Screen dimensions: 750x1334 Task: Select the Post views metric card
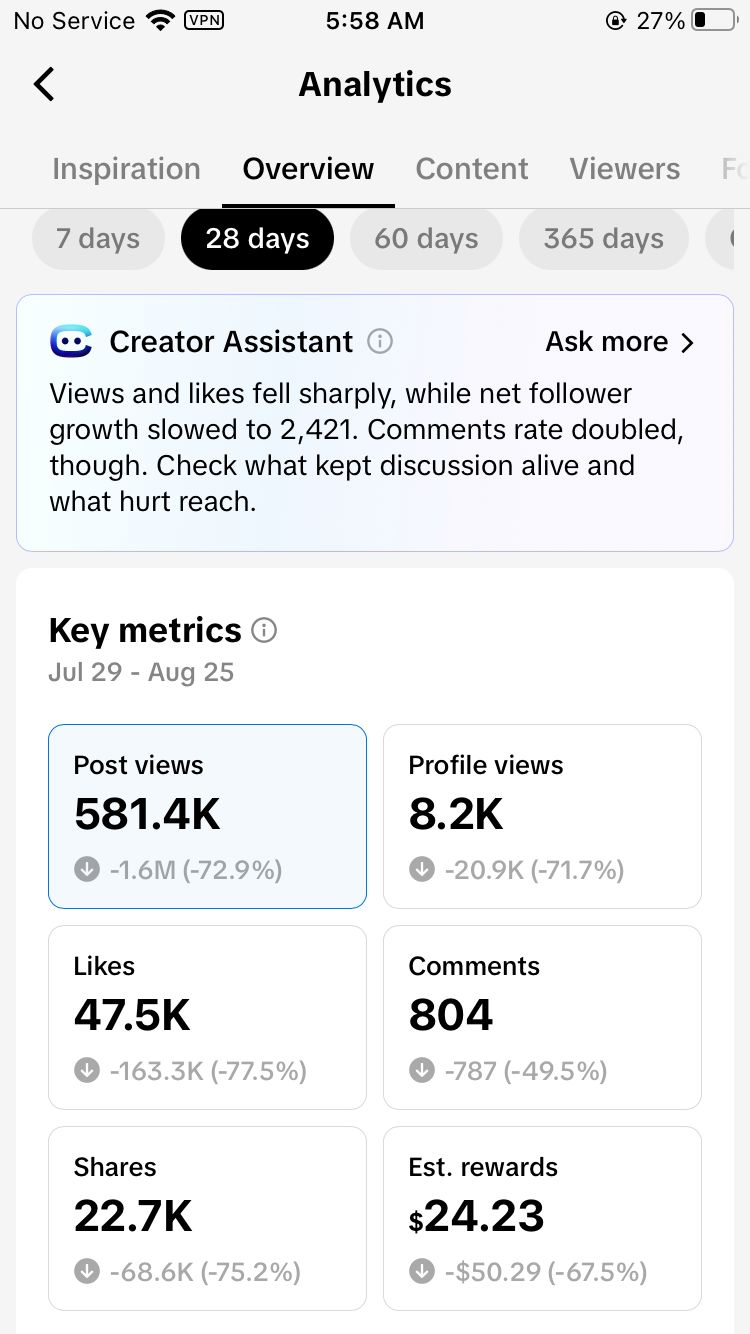[207, 816]
